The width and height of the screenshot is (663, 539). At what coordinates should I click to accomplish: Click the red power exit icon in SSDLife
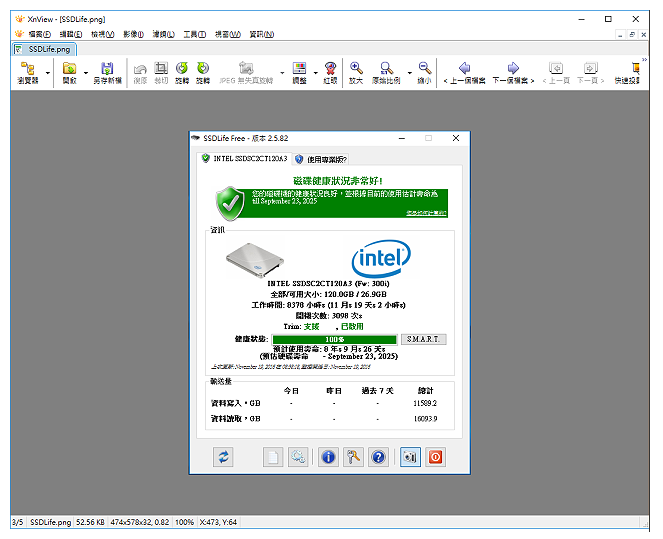pyautogui.click(x=436, y=457)
